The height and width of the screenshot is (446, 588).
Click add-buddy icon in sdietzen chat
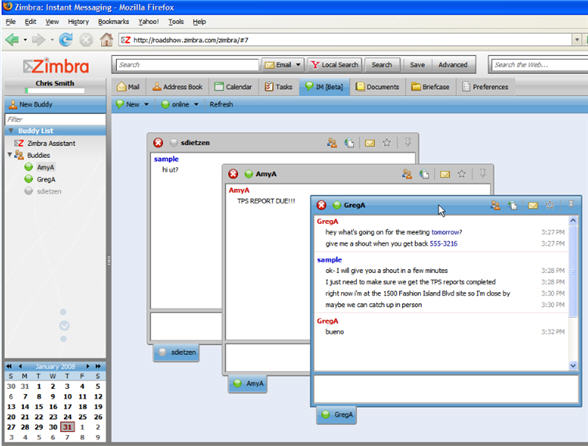pos(332,143)
